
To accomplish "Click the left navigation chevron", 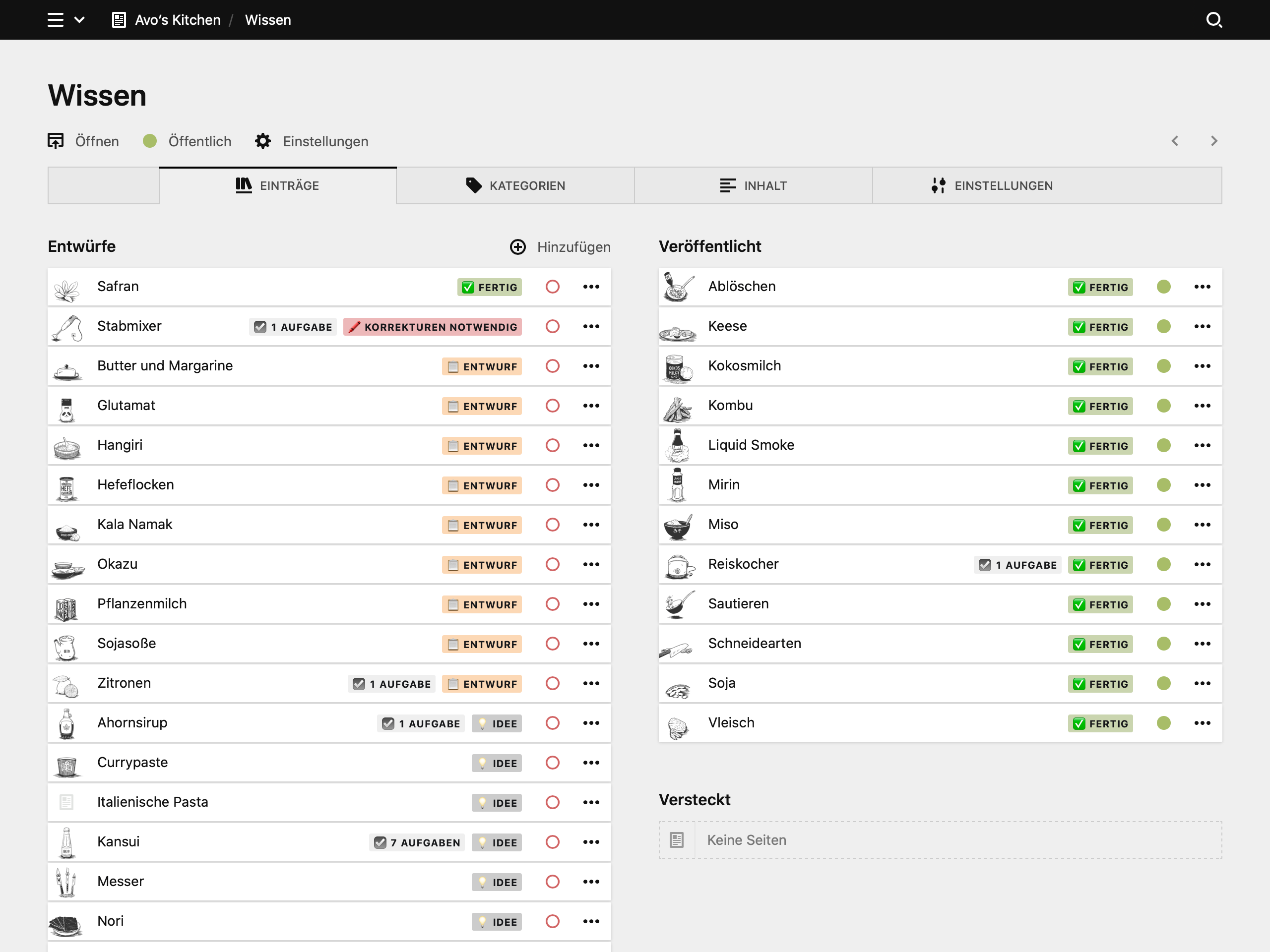I will point(1175,141).
